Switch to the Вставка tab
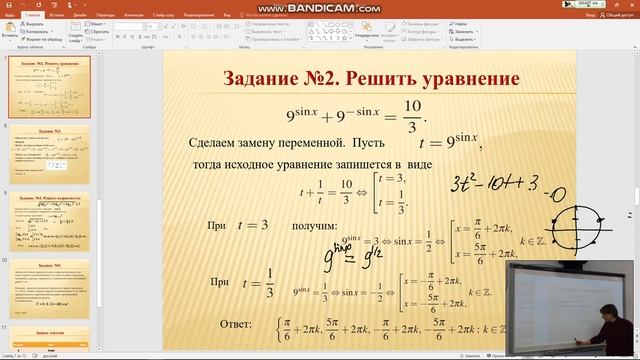This screenshot has width=640, height=360. 56,15
